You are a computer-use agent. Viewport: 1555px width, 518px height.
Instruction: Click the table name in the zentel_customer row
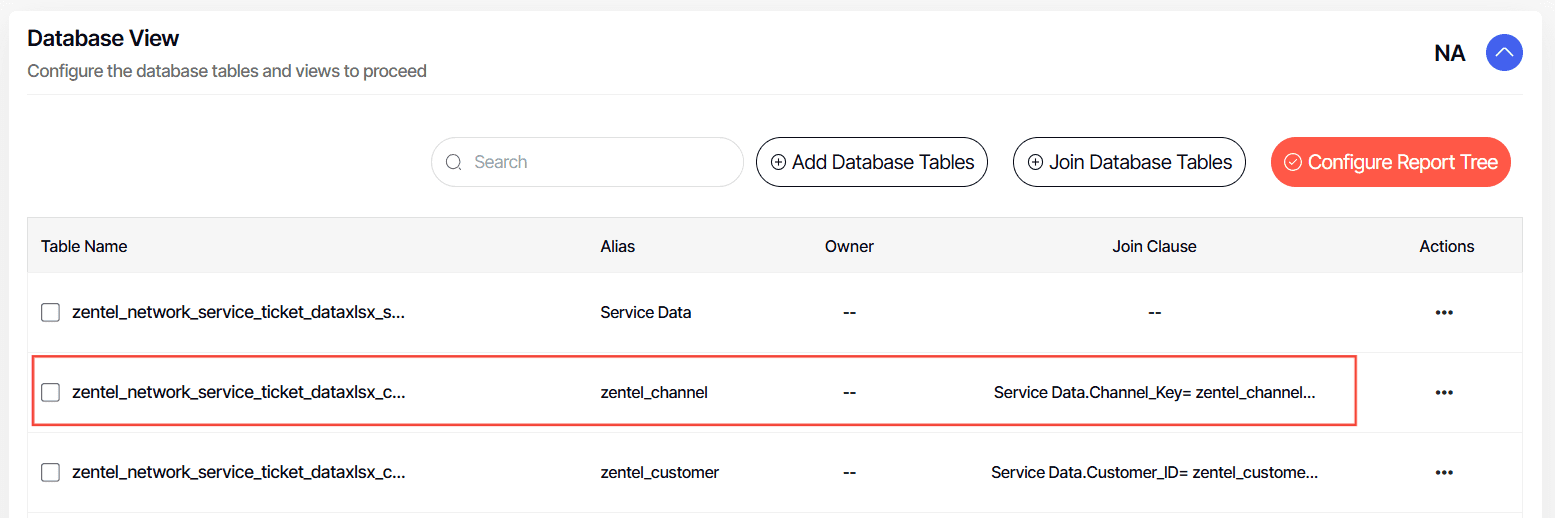pos(238,473)
